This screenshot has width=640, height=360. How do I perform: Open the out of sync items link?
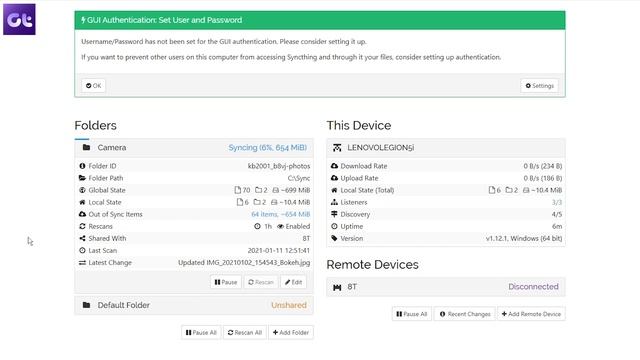tap(280, 214)
